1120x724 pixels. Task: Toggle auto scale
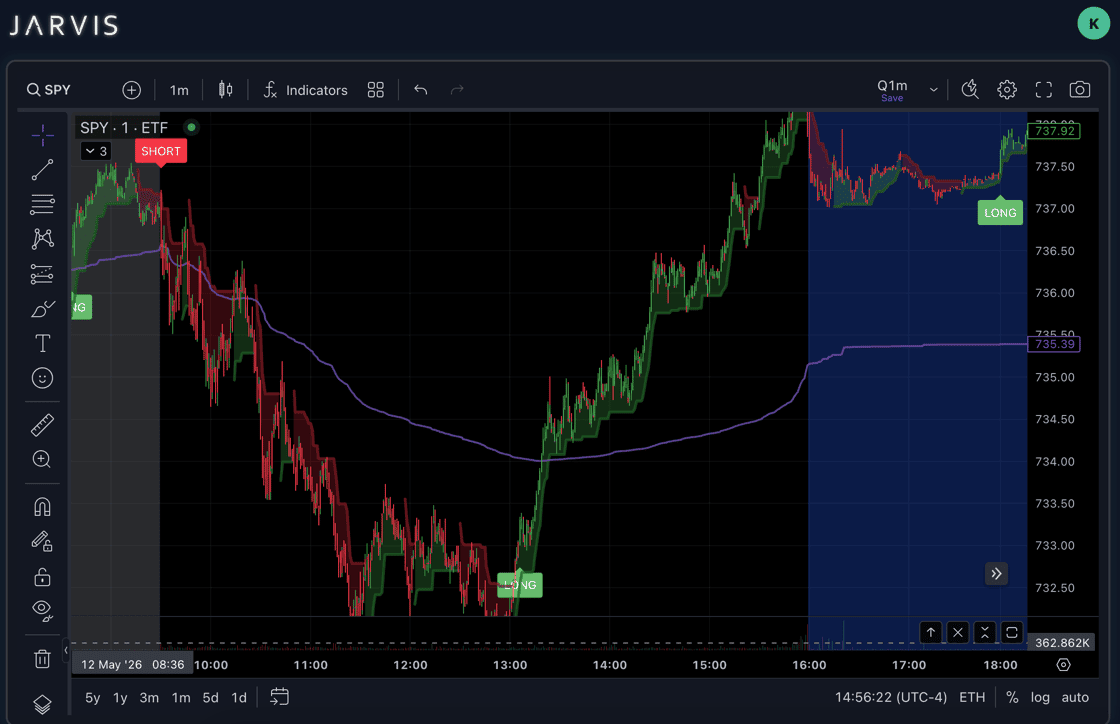(x=1075, y=698)
